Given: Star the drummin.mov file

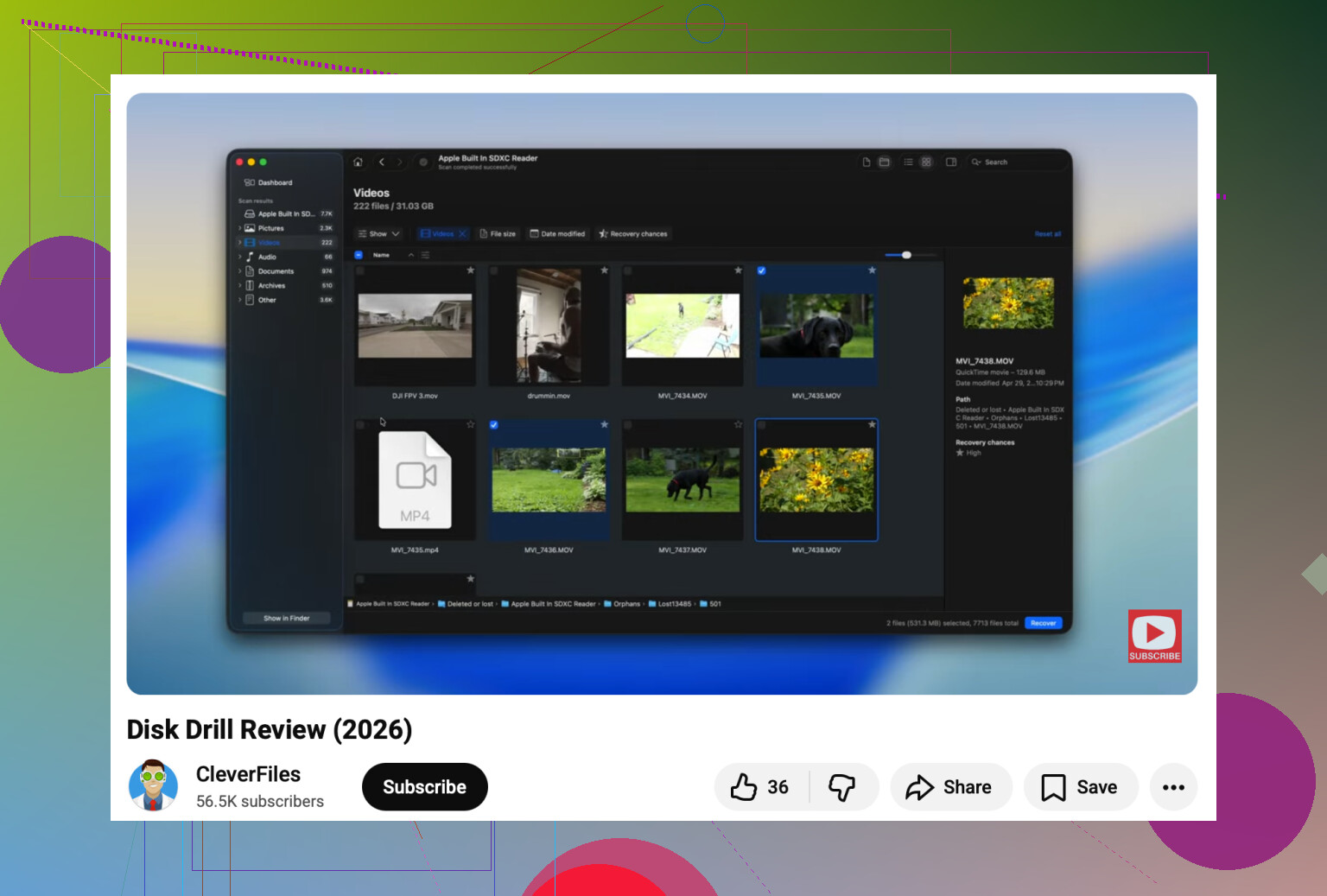Looking at the screenshot, I should pos(605,270).
